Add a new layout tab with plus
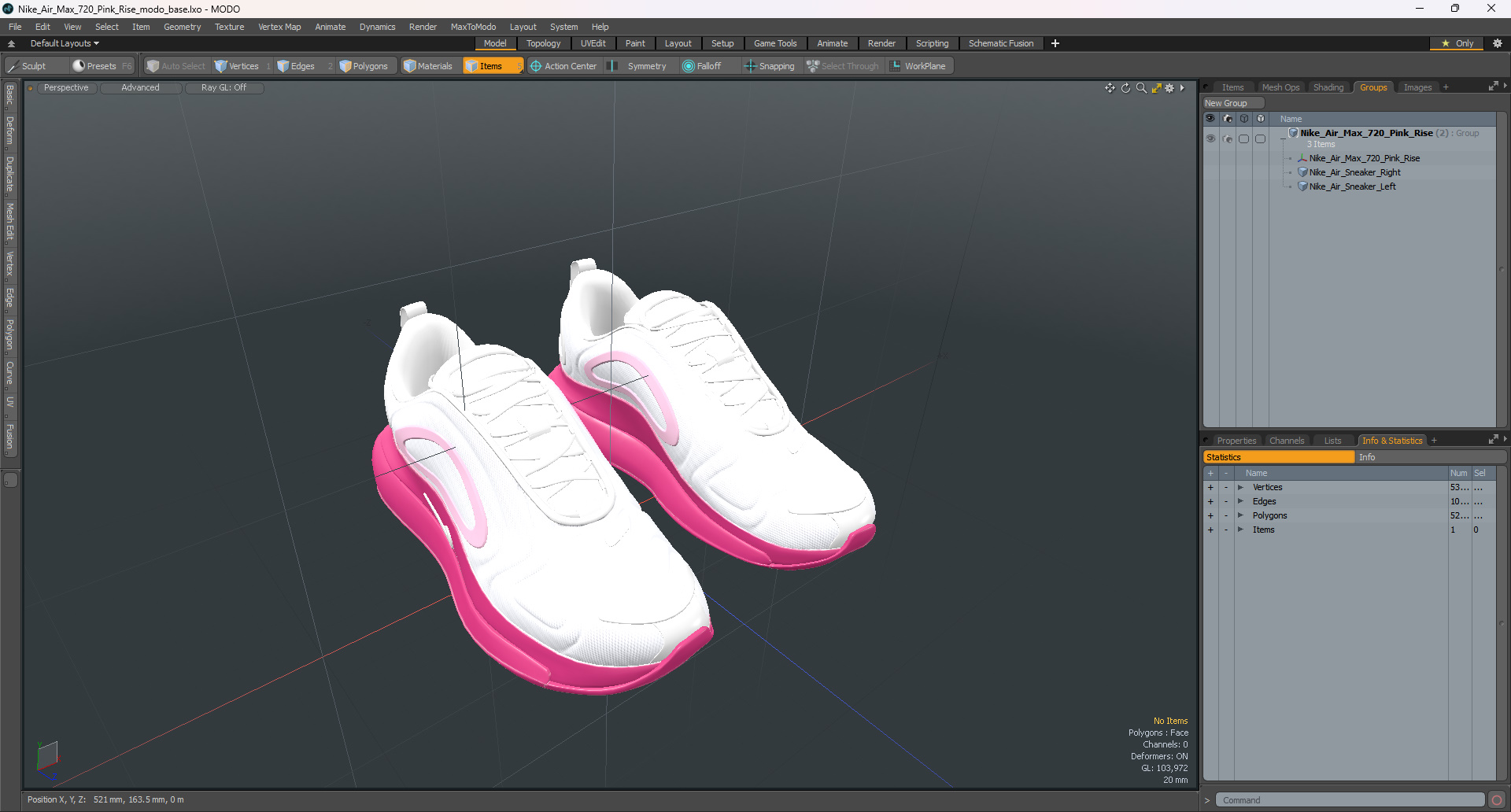The width and height of the screenshot is (1511, 812). pos(1055,43)
